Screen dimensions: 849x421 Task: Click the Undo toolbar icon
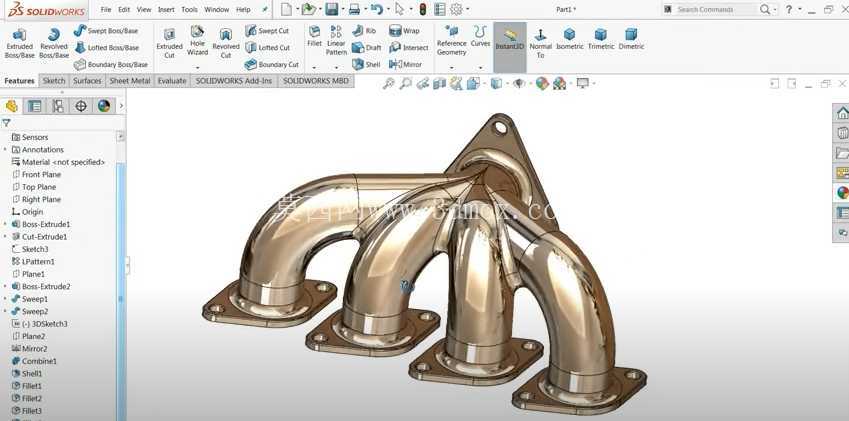(x=377, y=9)
